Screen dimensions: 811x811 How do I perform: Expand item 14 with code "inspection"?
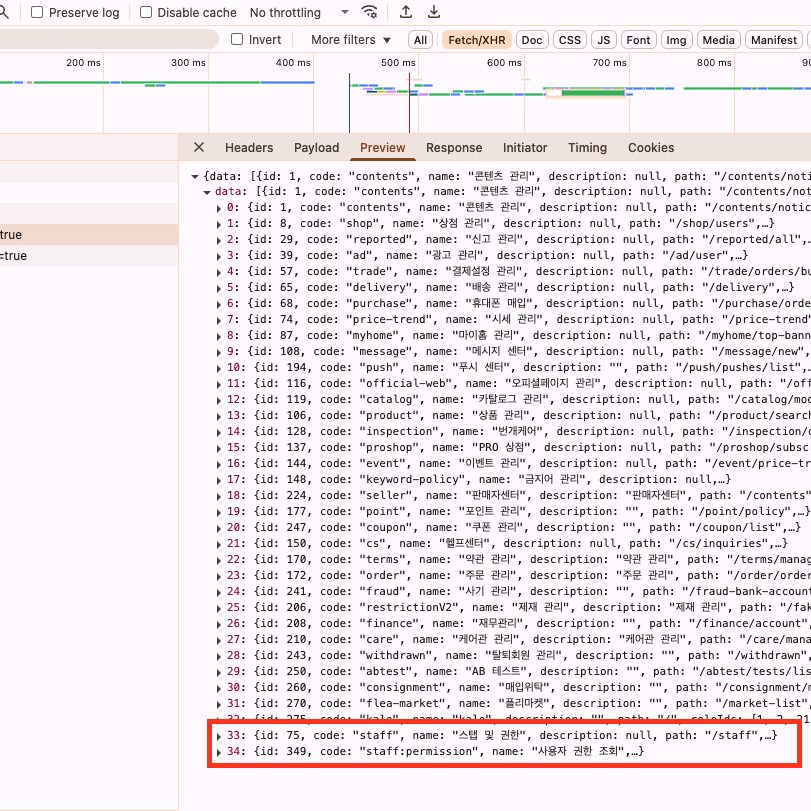pyautogui.click(x=219, y=432)
